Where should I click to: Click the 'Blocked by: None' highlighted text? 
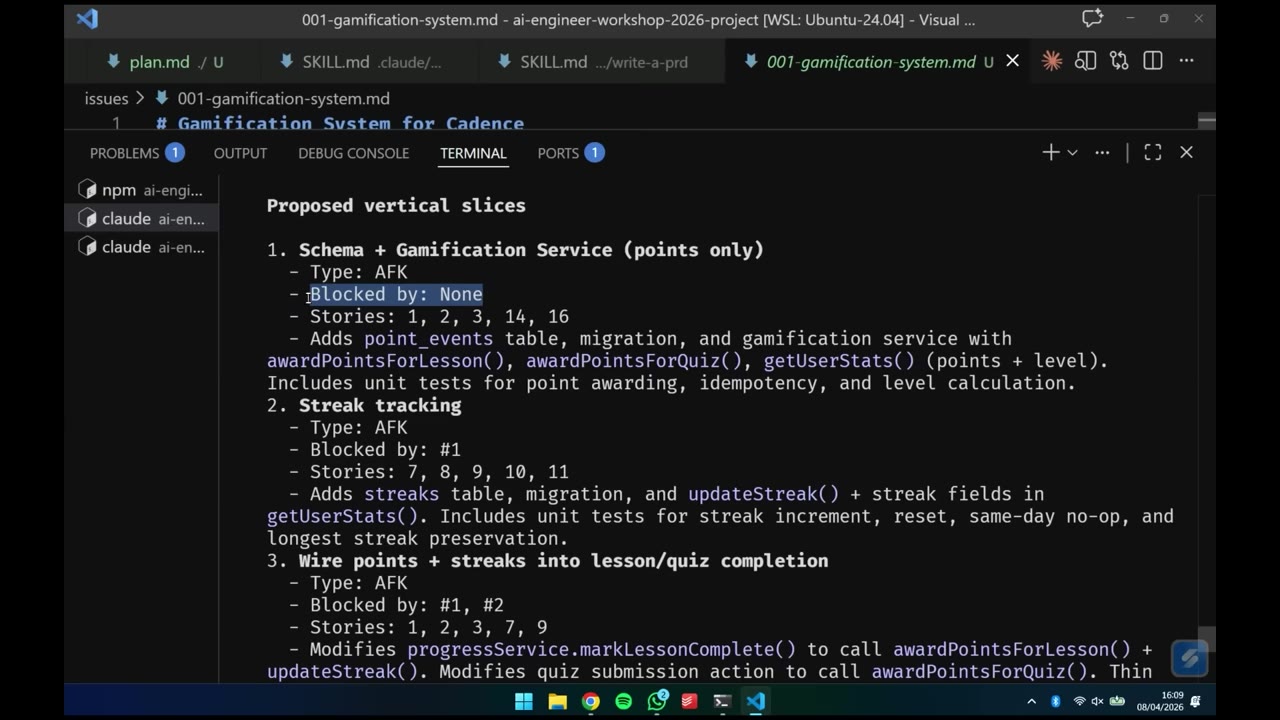pos(396,294)
